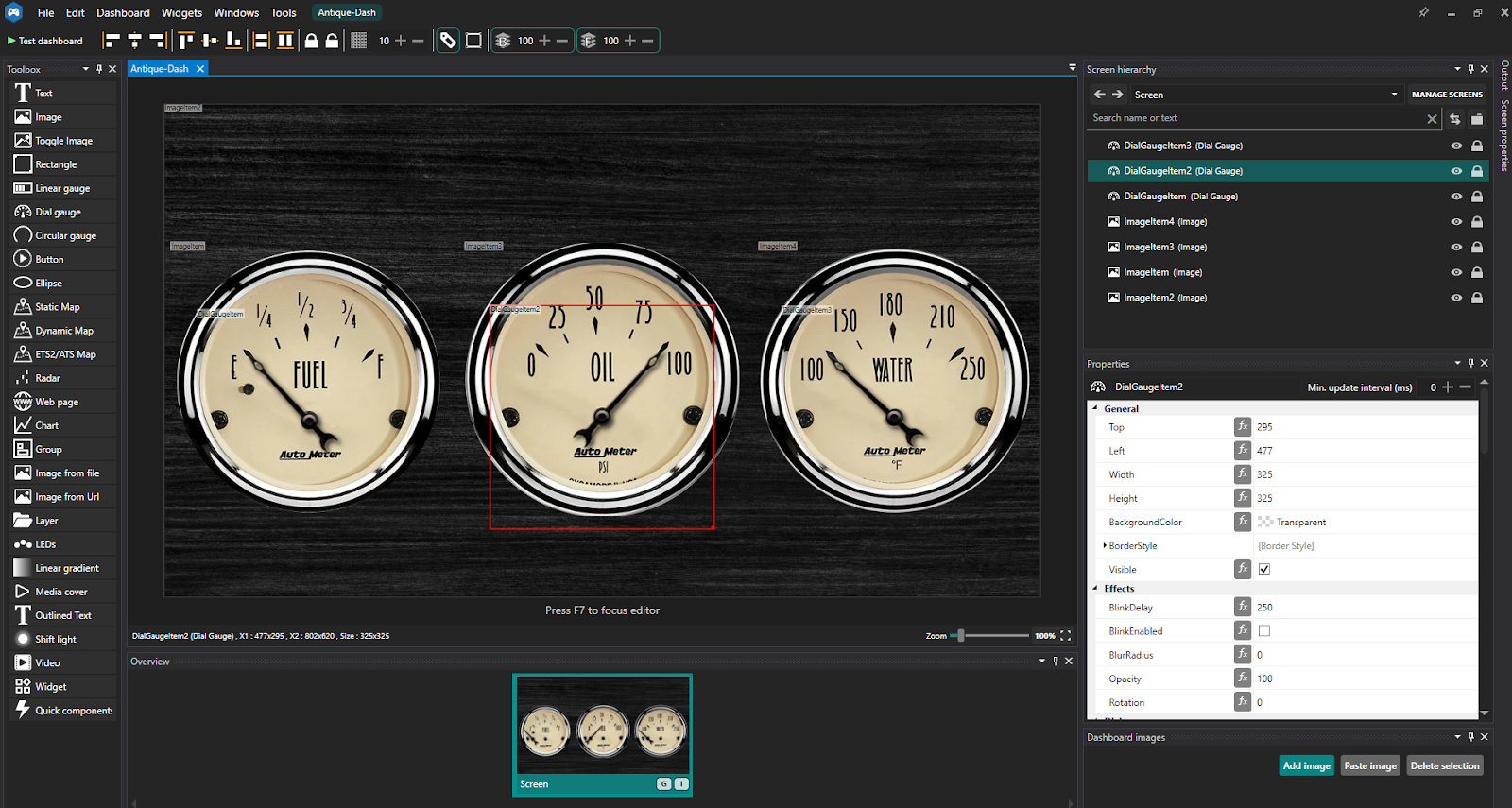Select the Dynamic Map widget
The height and width of the screenshot is (808, 1512).
(x=63, y=331)
